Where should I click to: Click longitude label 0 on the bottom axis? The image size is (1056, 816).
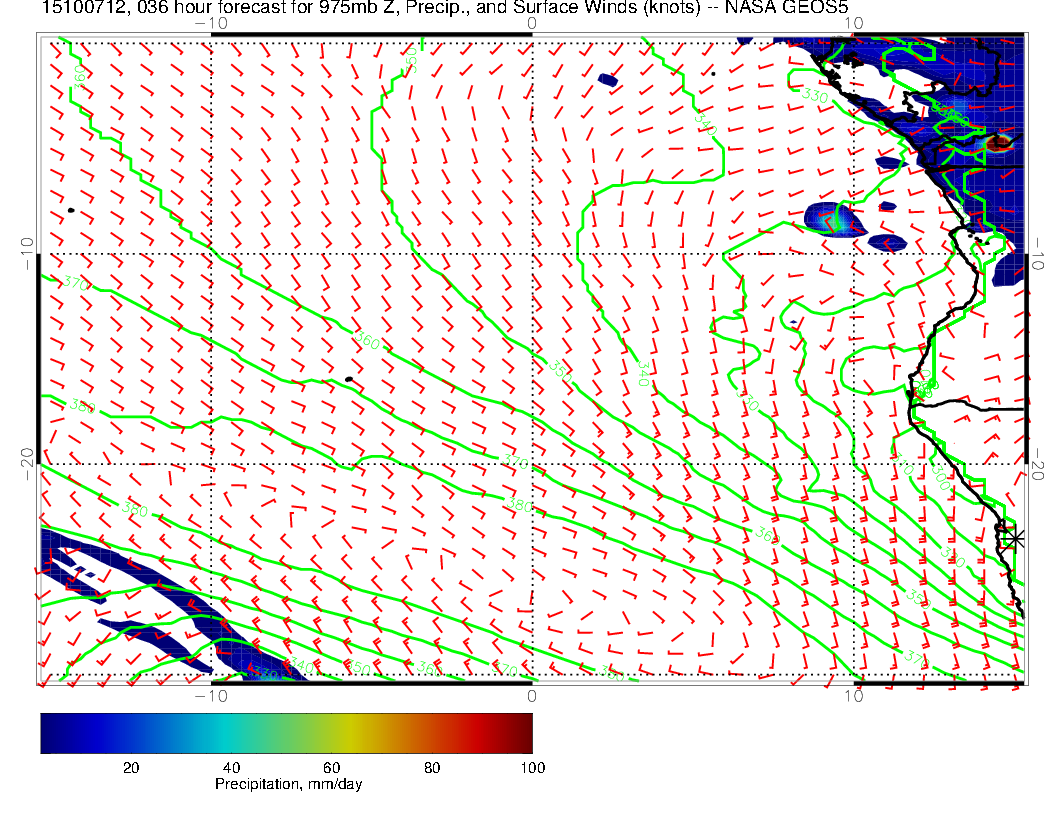coord(531,696)
